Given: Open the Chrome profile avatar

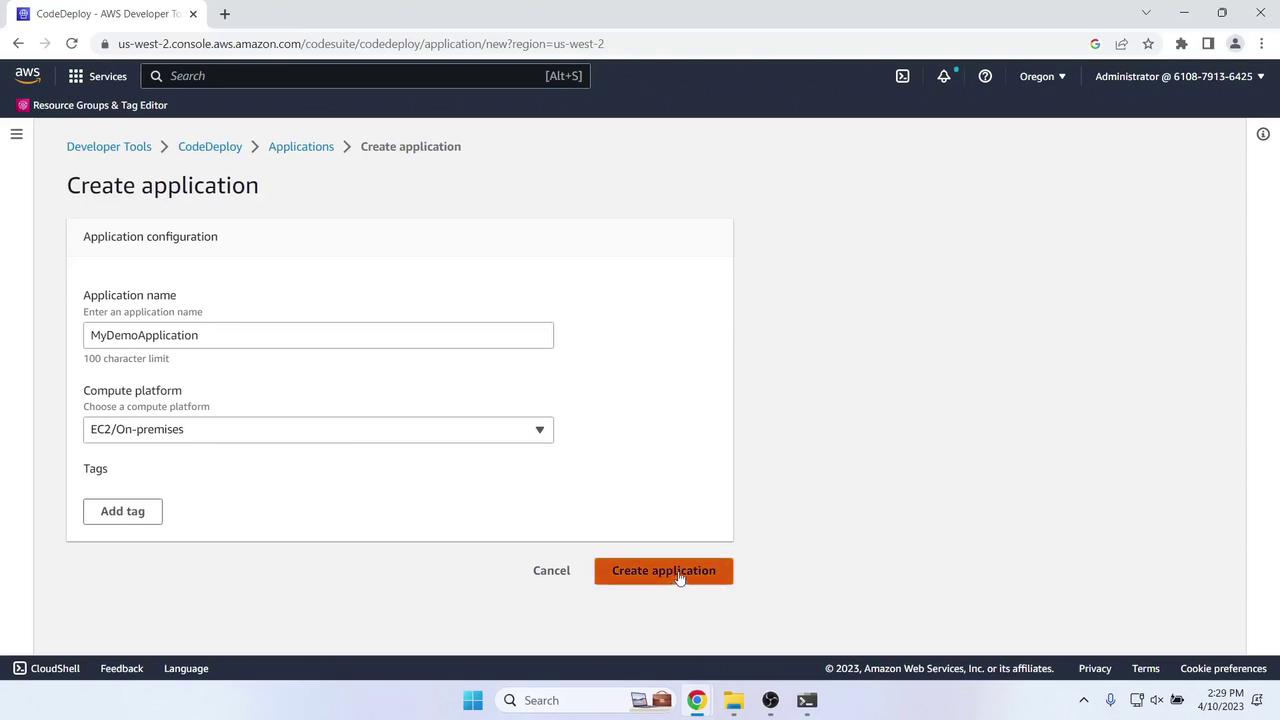Looking at the screenshot, I should coord(1235,44).
